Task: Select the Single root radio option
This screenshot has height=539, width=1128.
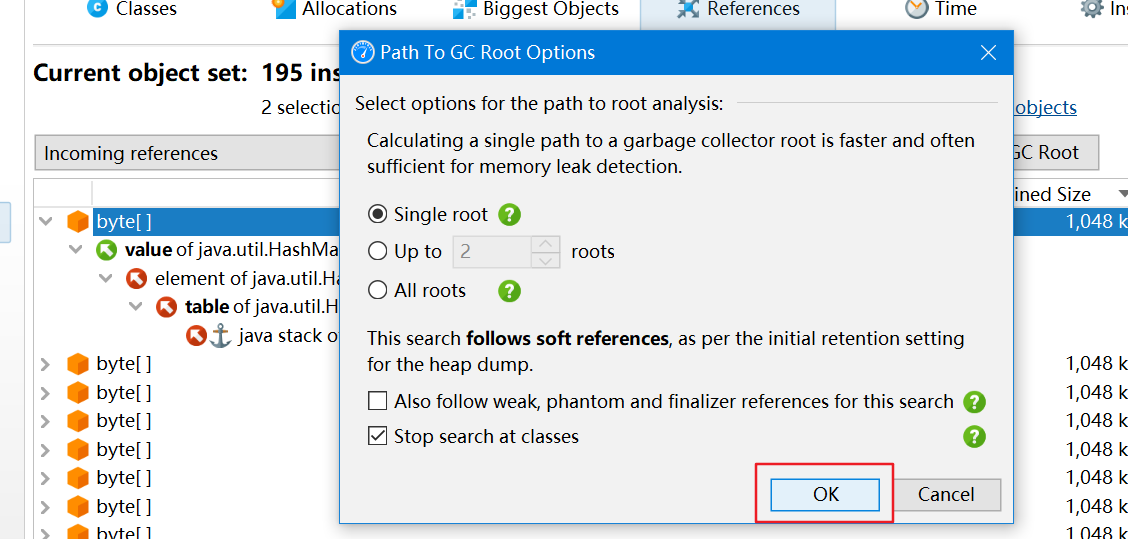Action: [377, 214]
